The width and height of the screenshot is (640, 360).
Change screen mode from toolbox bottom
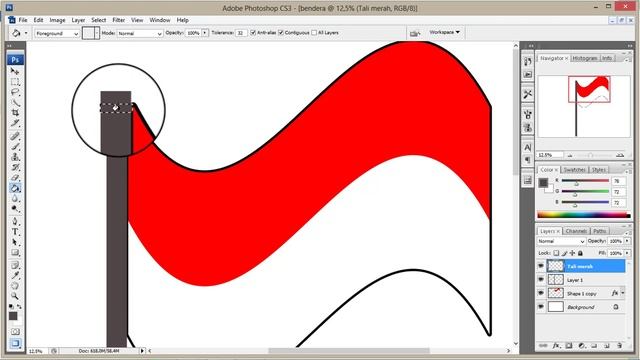15,343
